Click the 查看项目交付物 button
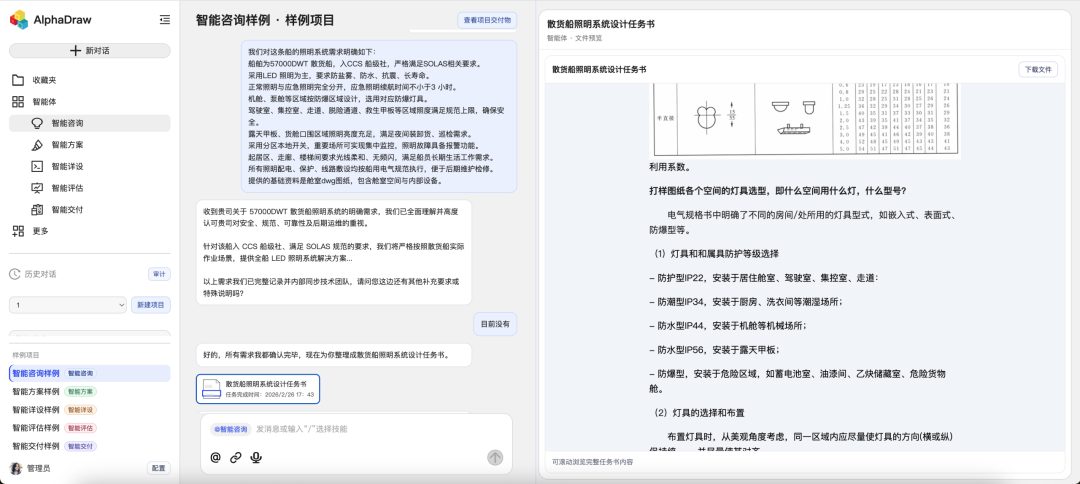 click(x=487, y=21)
